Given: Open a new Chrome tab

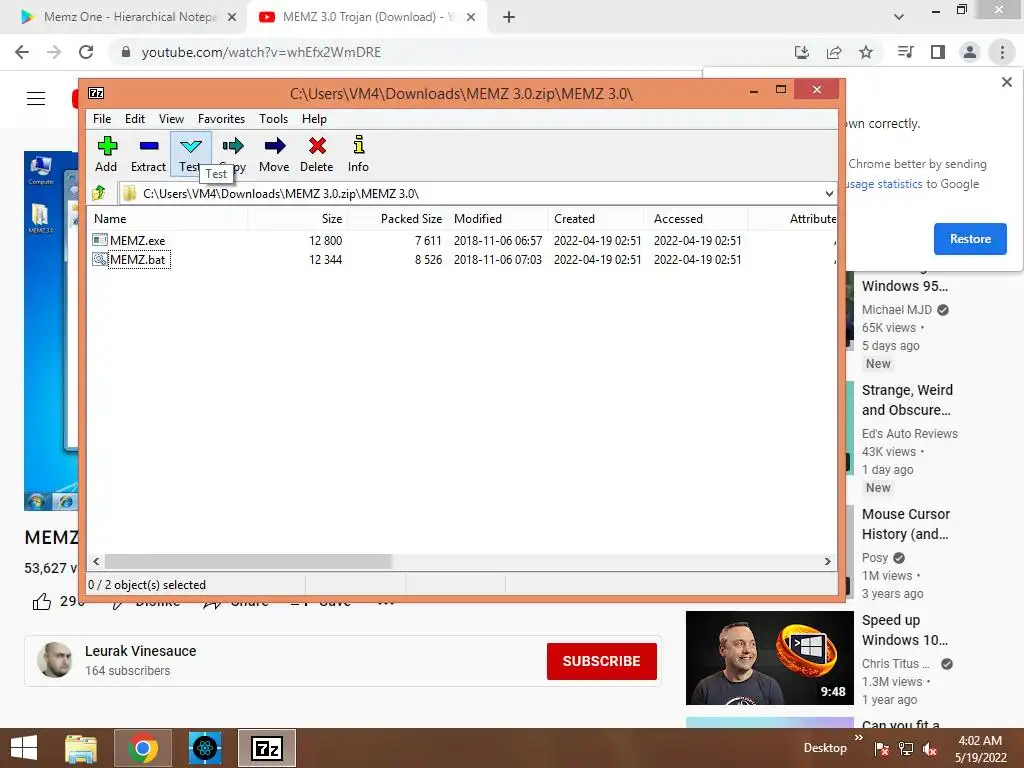Looking at the screenshot, I should click(509, 17).
